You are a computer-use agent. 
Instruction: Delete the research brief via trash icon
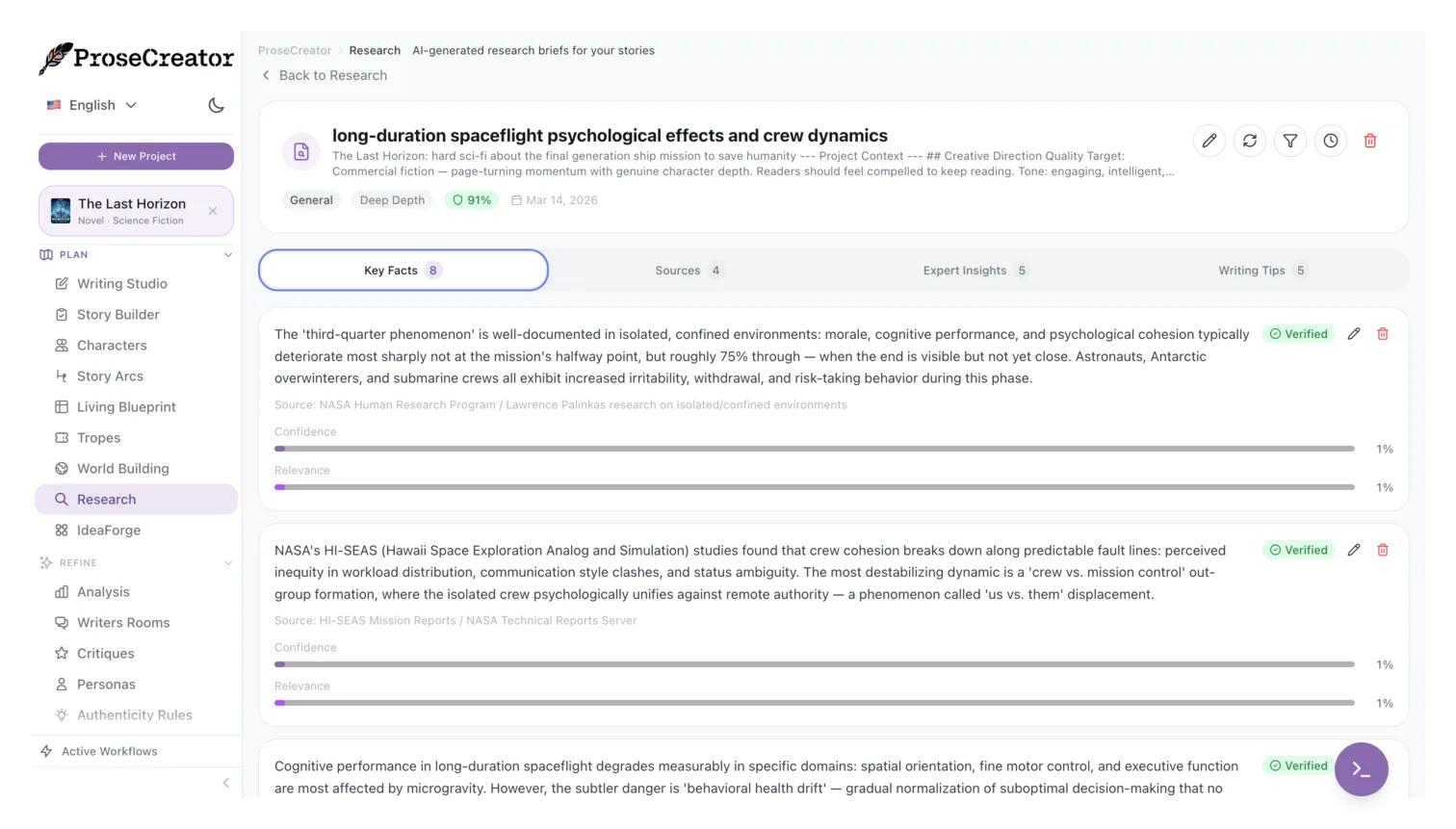click(x=1370, y=141)
